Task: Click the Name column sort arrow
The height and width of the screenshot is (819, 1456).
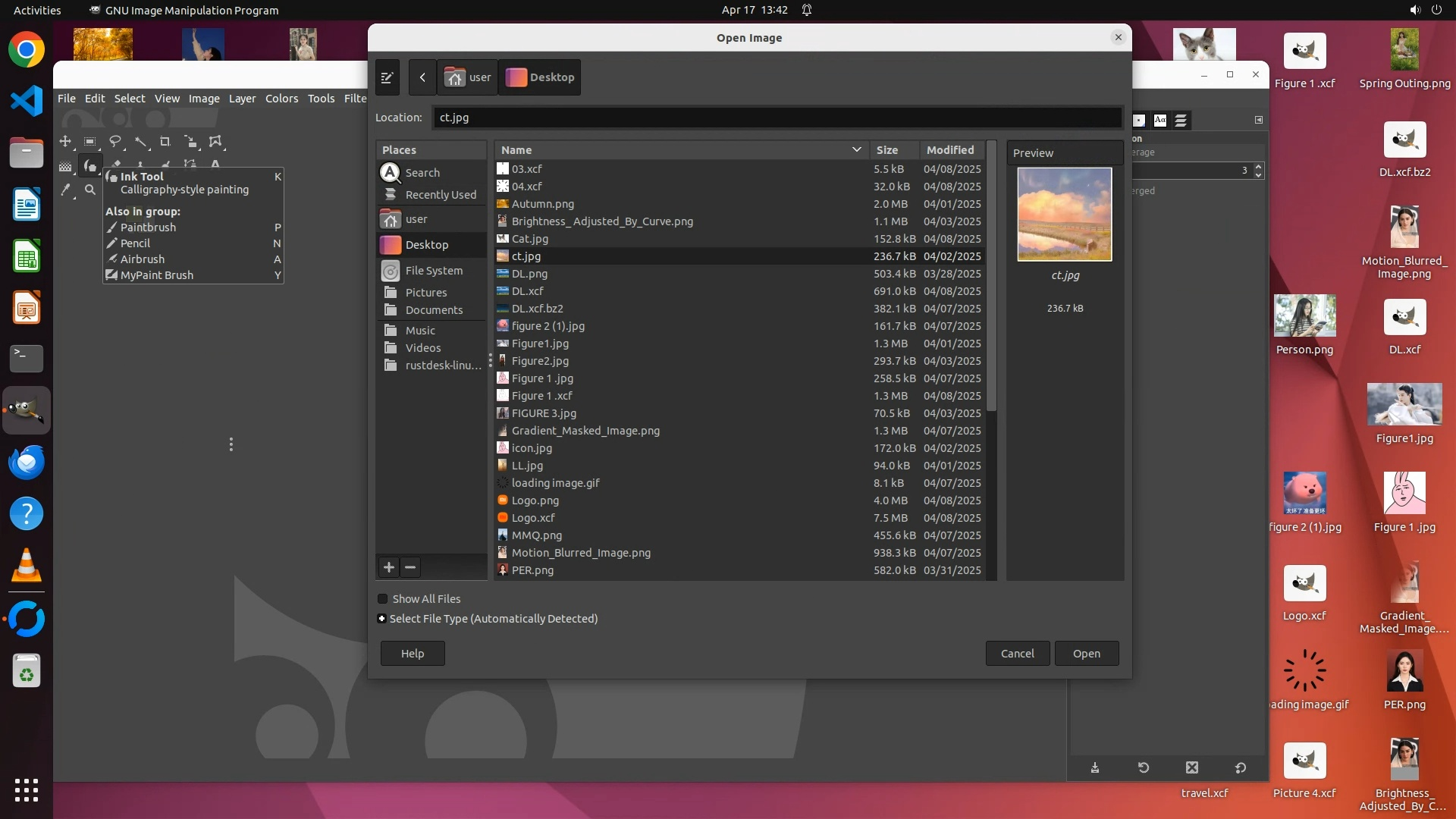Action: (856, 150)
